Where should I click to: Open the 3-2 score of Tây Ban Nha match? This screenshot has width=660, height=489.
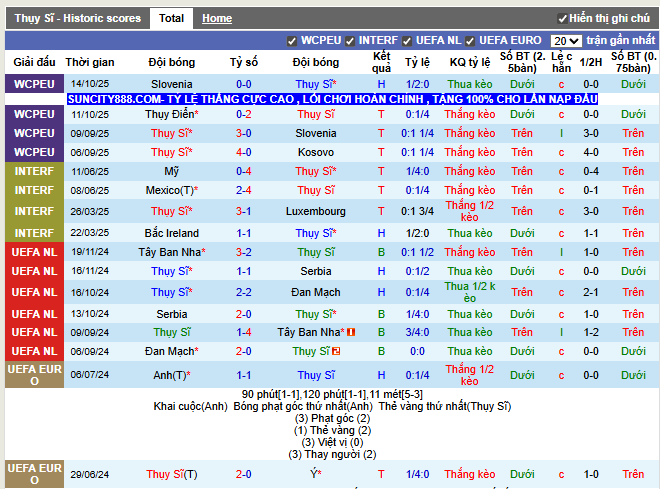pyautogui.click(x=244, y=252)
